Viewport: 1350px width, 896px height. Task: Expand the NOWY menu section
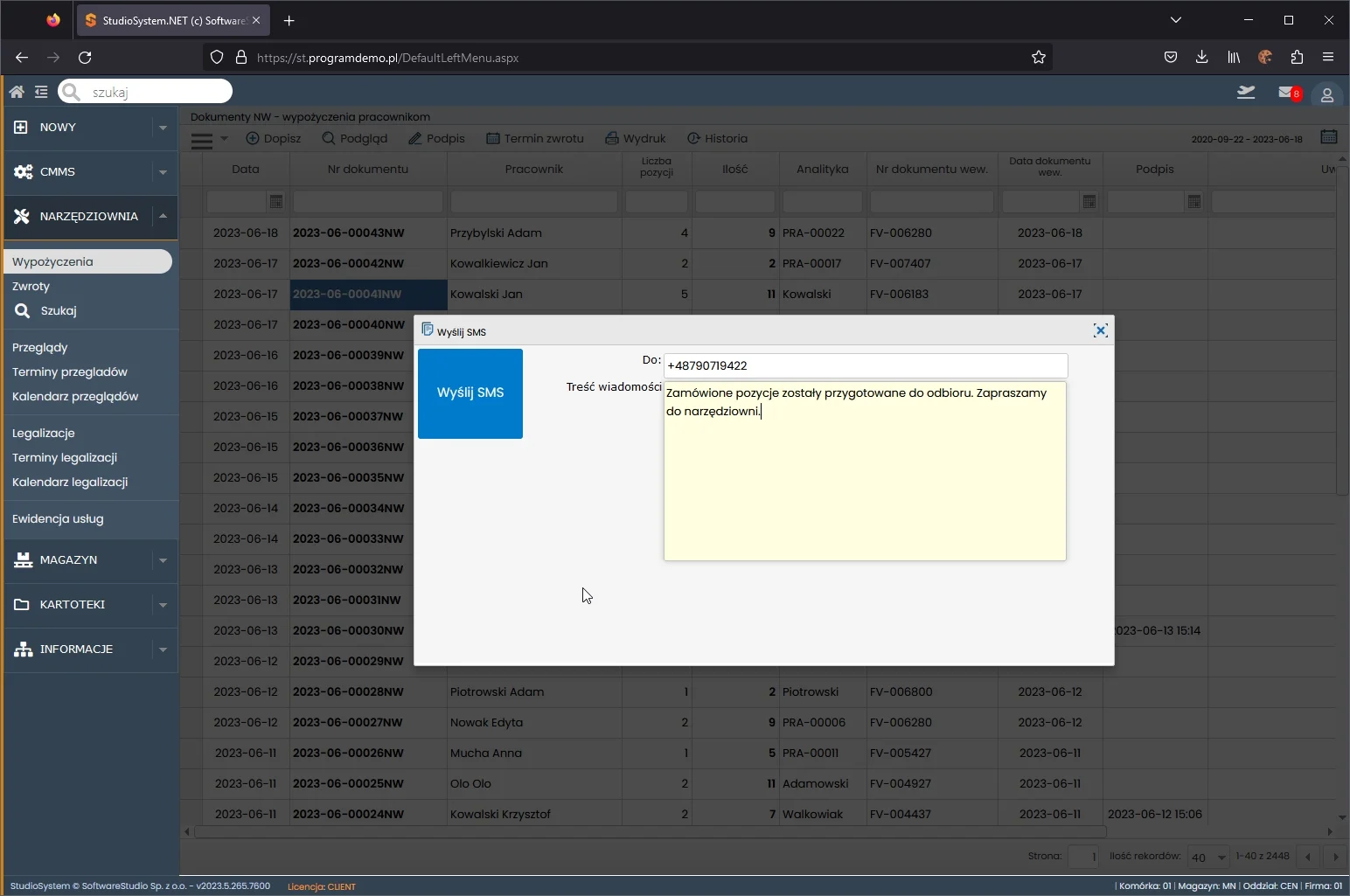pos(163,128)
